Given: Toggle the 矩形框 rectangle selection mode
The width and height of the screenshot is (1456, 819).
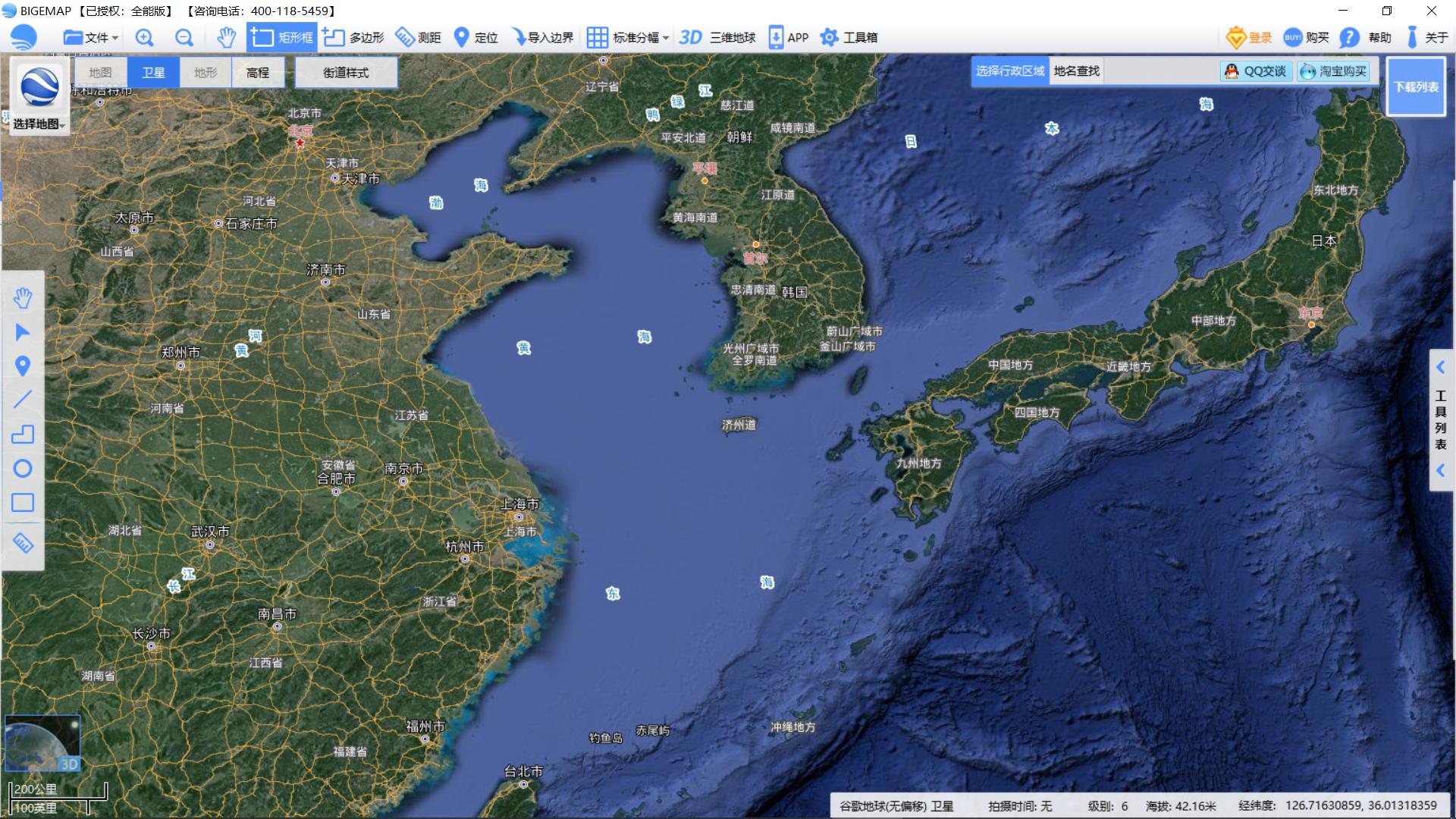Looking at the screenshot, I should [282, 37].
